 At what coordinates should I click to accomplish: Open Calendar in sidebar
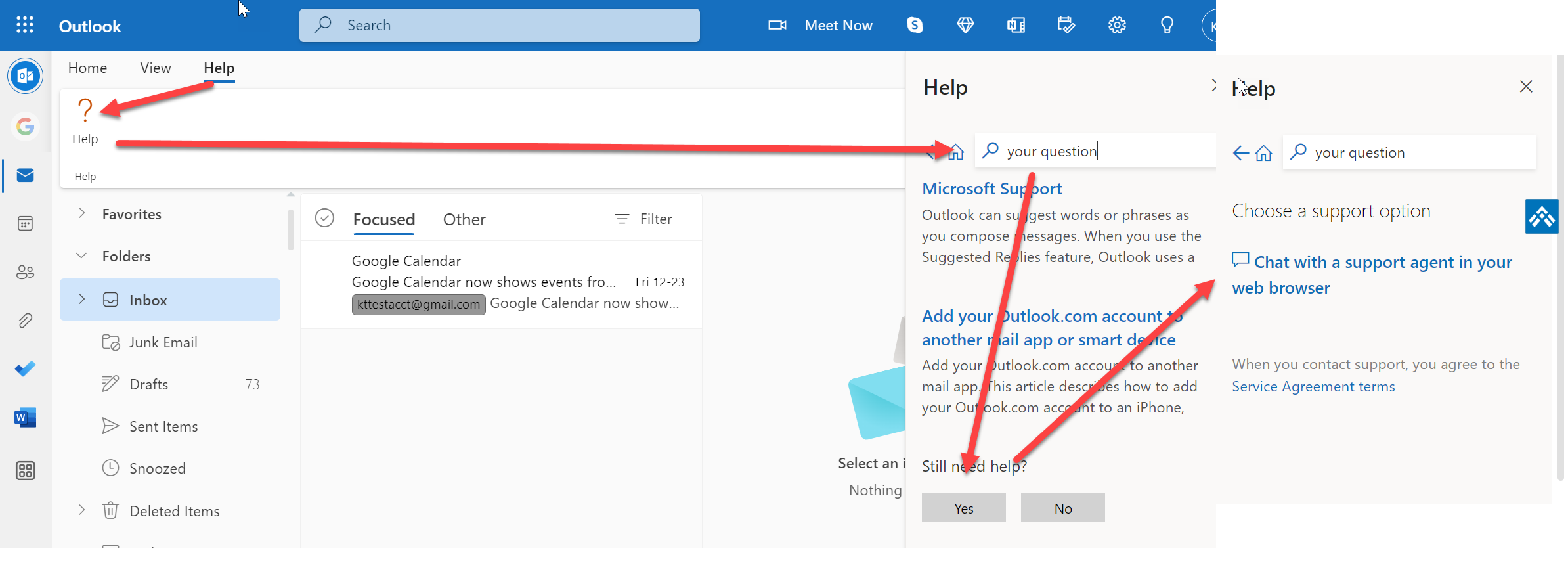tap(26, 224)
